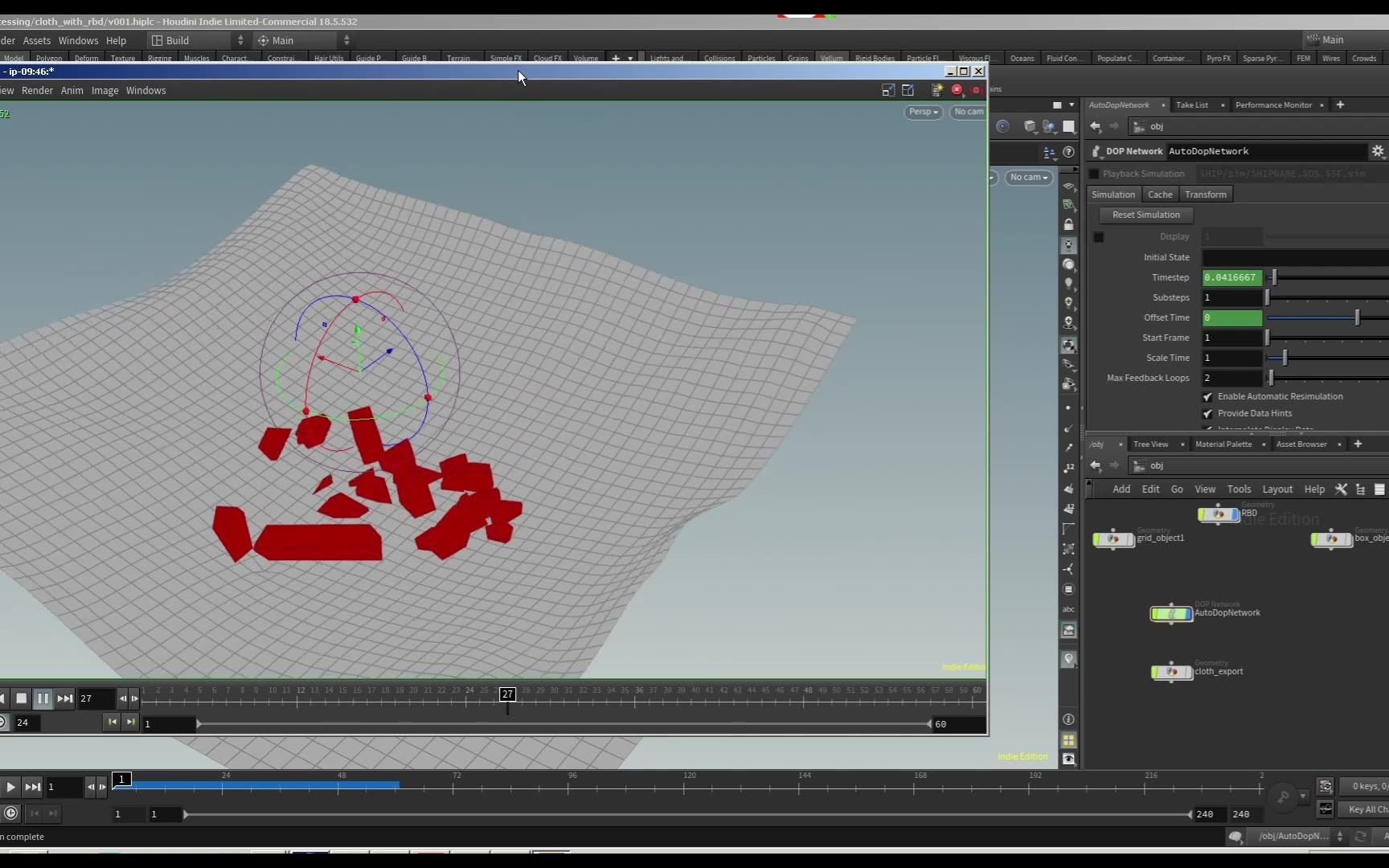Enable the Playback Simulation checkbox
Screen dimensions: 1389x868
1094,174
